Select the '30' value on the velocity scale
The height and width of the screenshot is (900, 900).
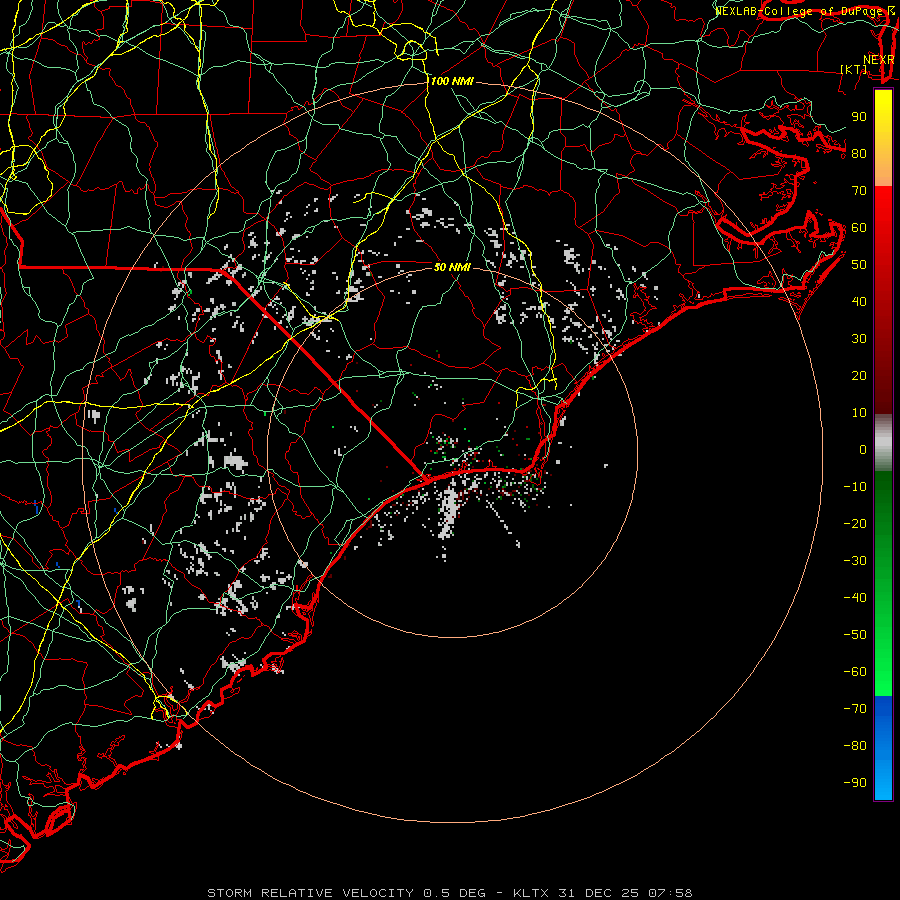[x=859, y=339]
